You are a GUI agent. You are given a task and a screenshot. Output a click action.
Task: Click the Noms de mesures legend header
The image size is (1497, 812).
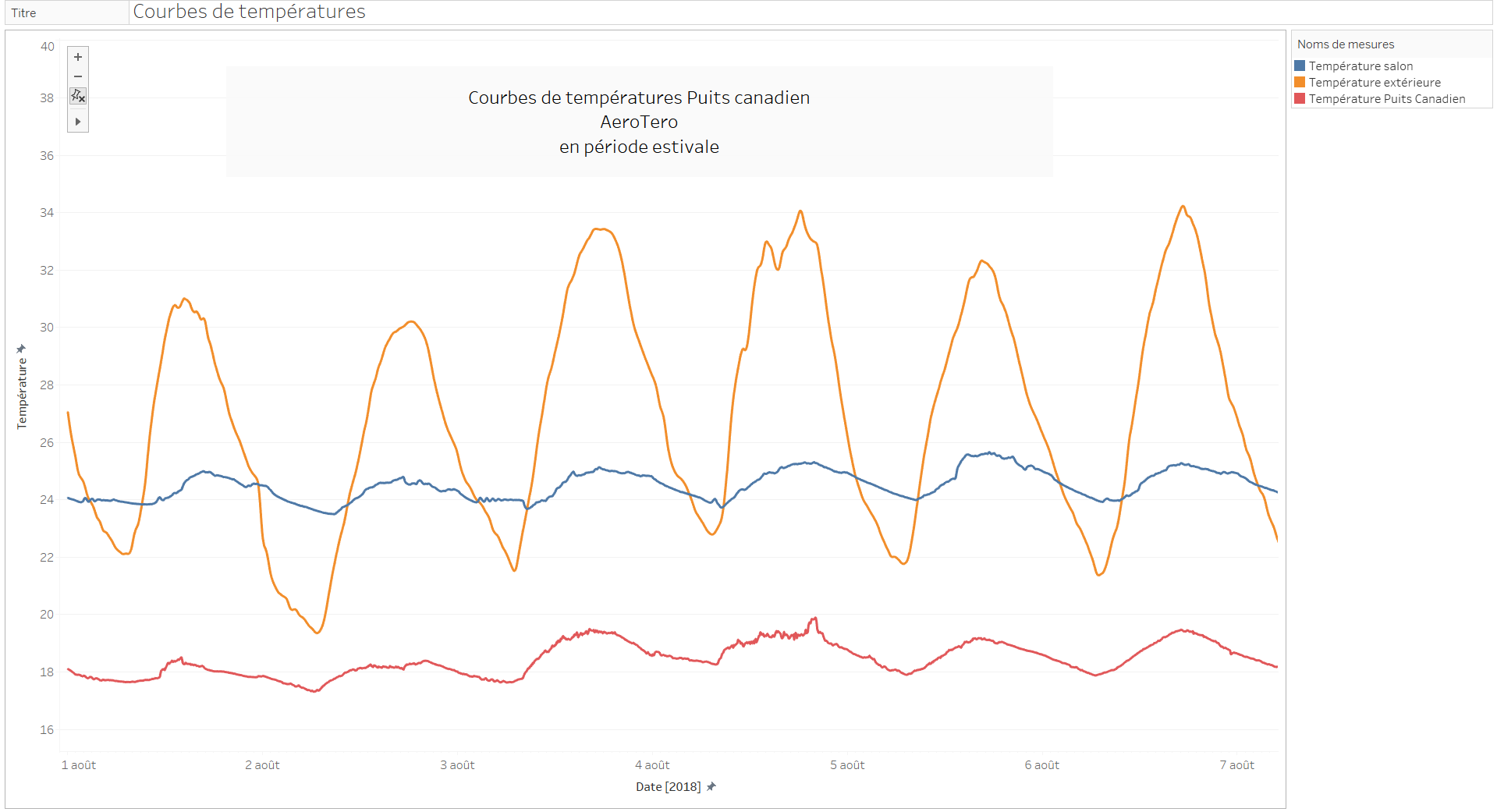point(1346,44)
